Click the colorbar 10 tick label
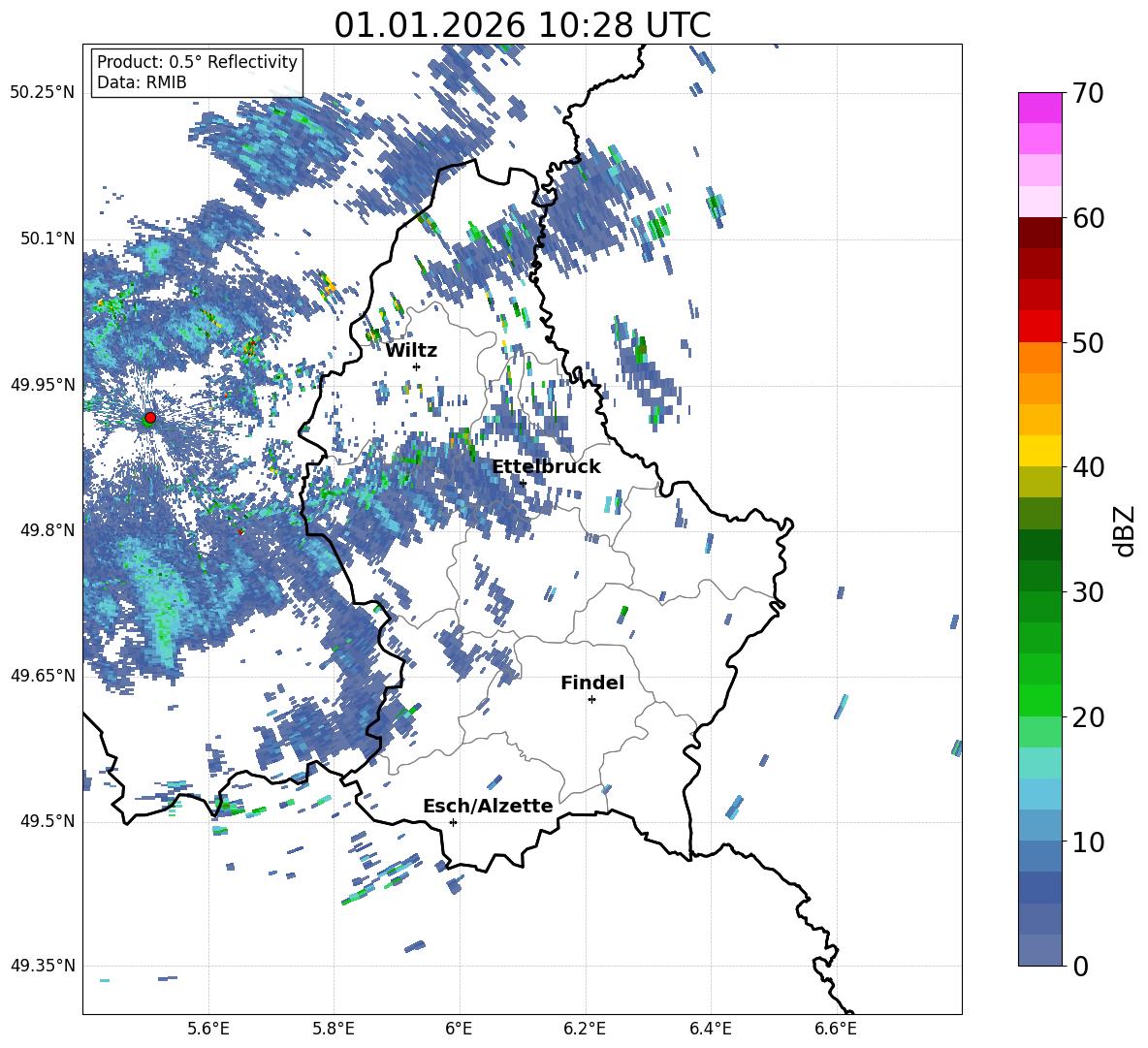 click(1087, 842)
